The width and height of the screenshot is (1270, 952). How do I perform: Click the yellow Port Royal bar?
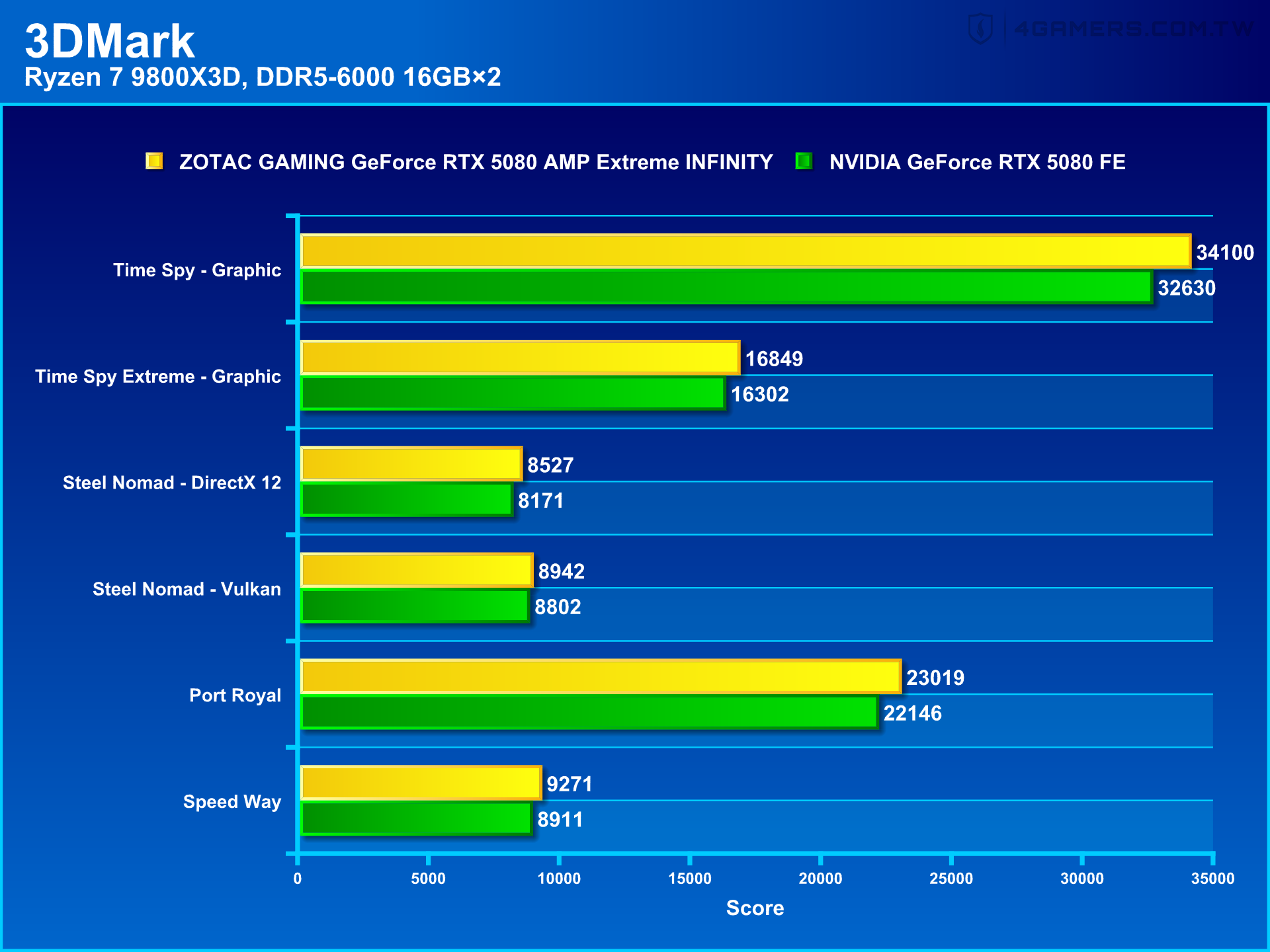[601, 677]
